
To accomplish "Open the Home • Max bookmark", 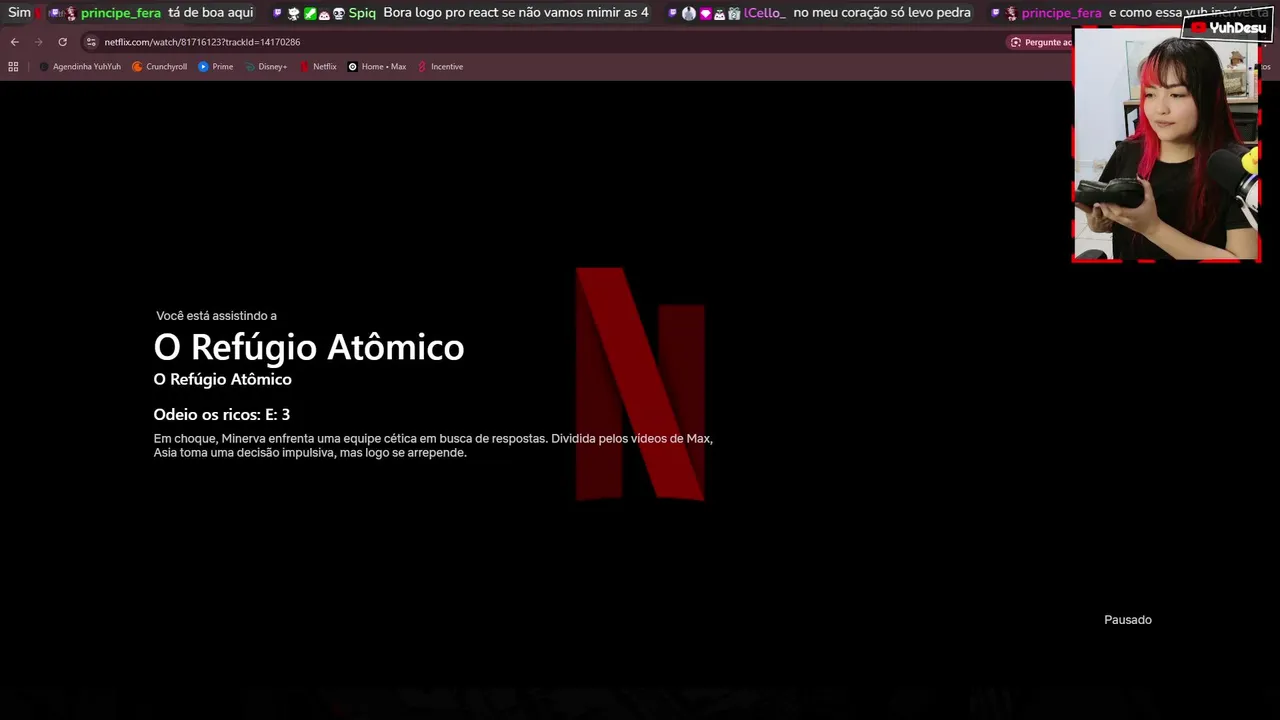I will pyautogui.click(x=377, y=67).
